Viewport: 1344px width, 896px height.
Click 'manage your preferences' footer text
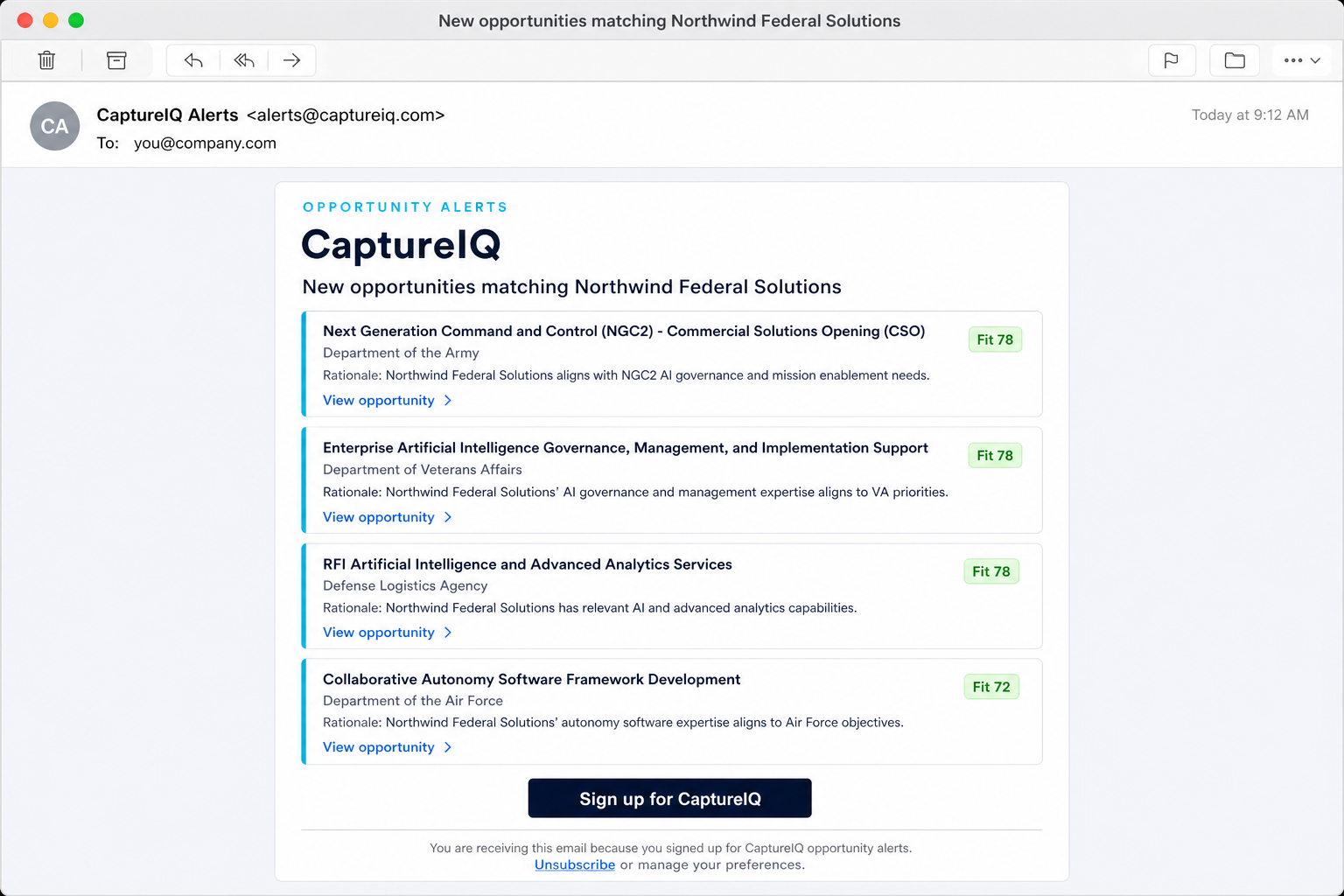(721, 864)
